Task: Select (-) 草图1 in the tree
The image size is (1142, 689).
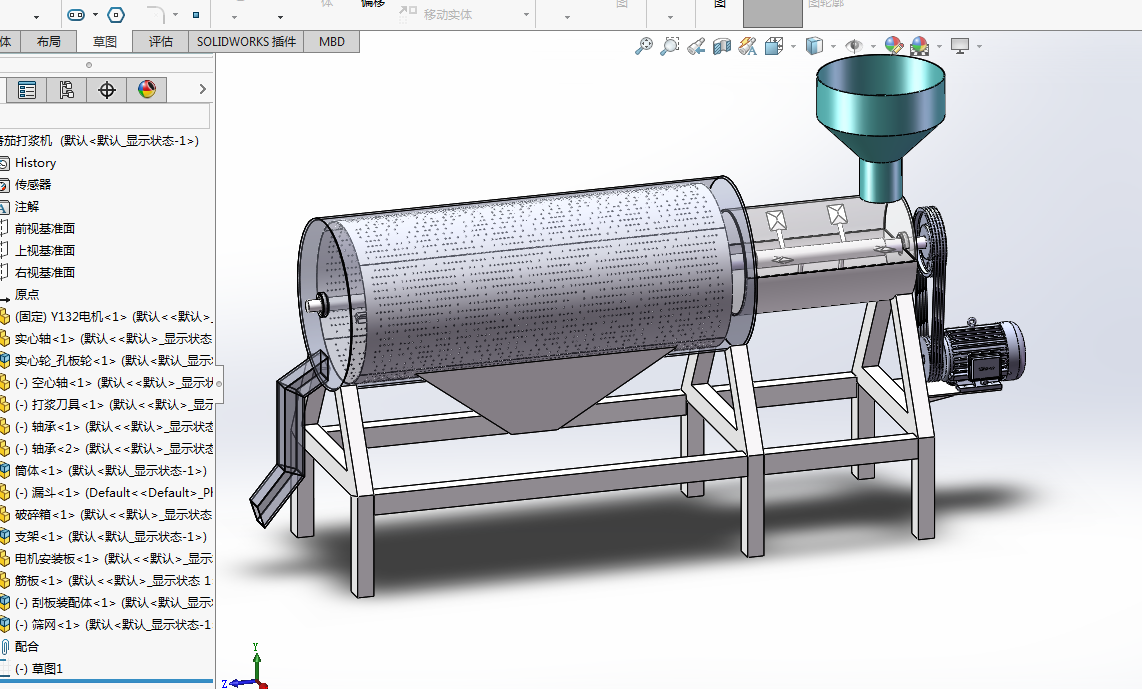Action: point(39,669)
